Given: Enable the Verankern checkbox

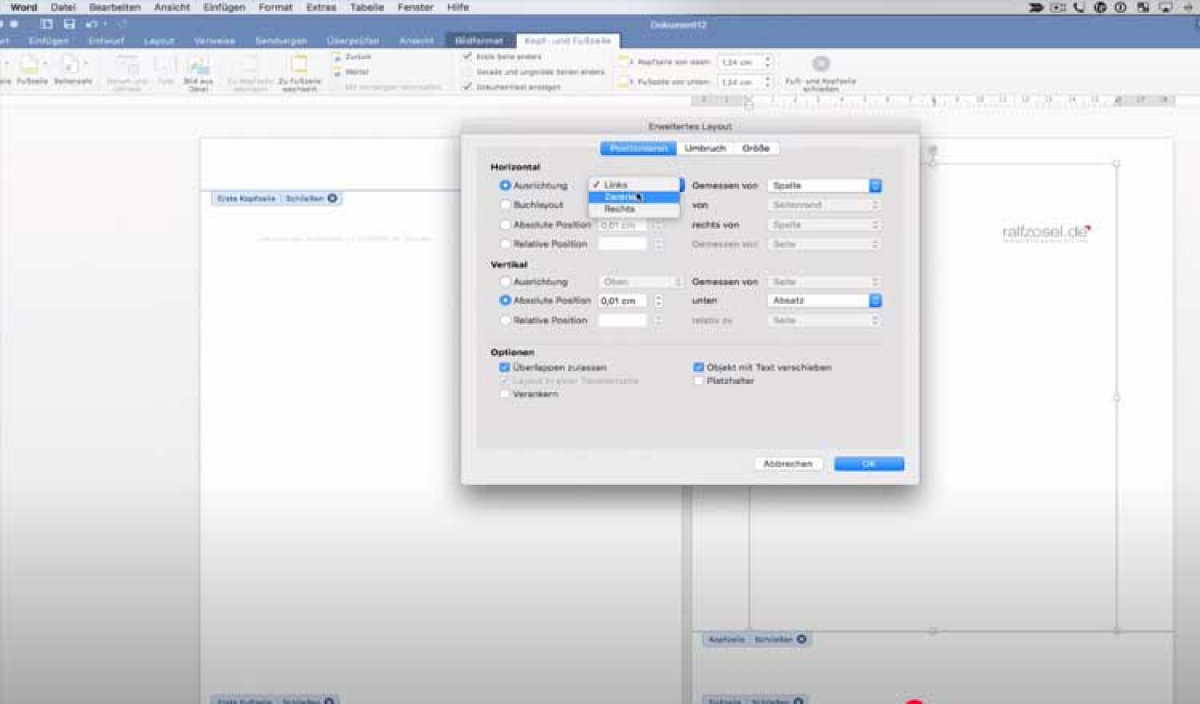Looking at the screenshot, I should point(505,394).
